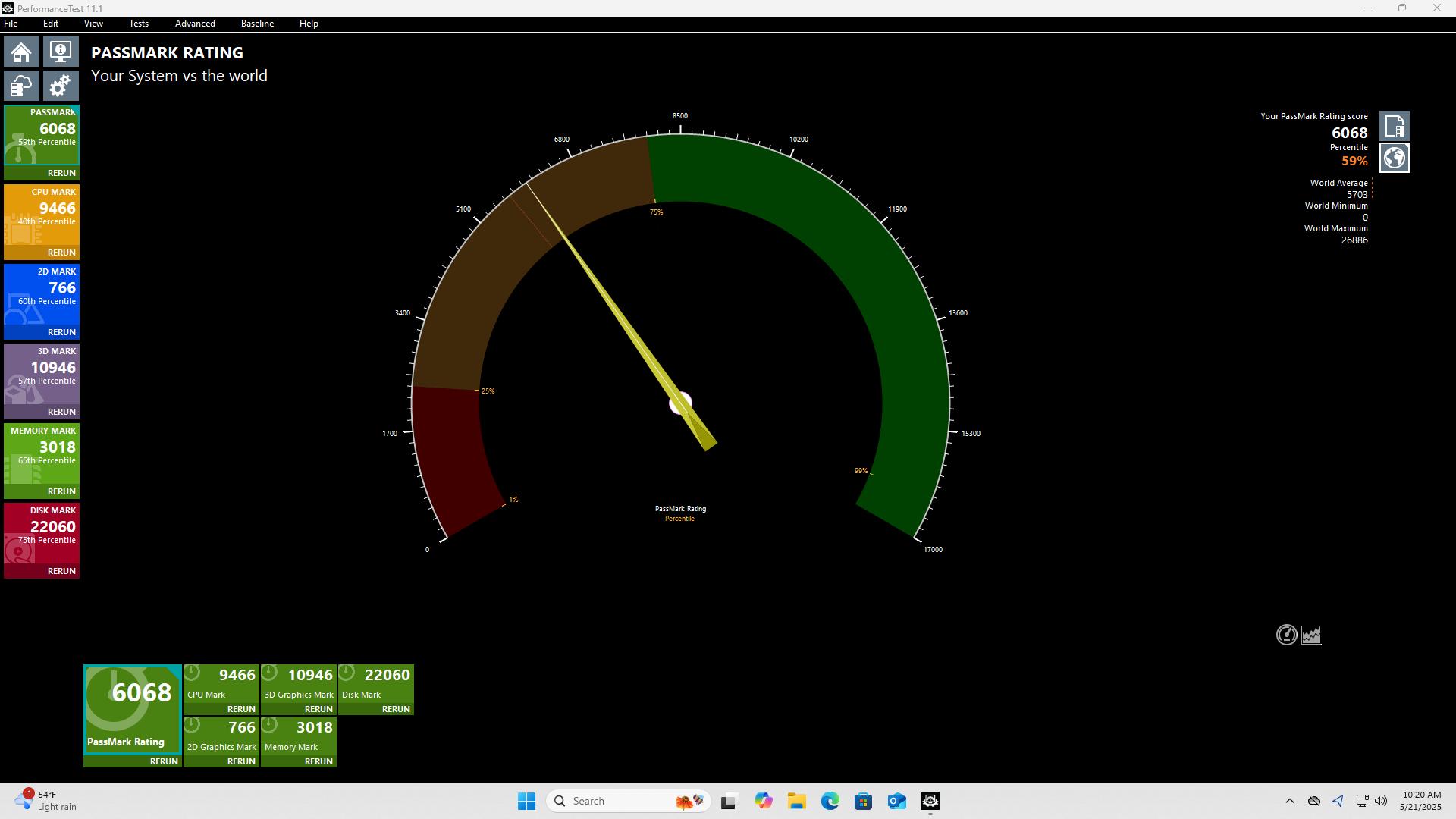
Task: Click the save results document icon
Action: 1395,126
